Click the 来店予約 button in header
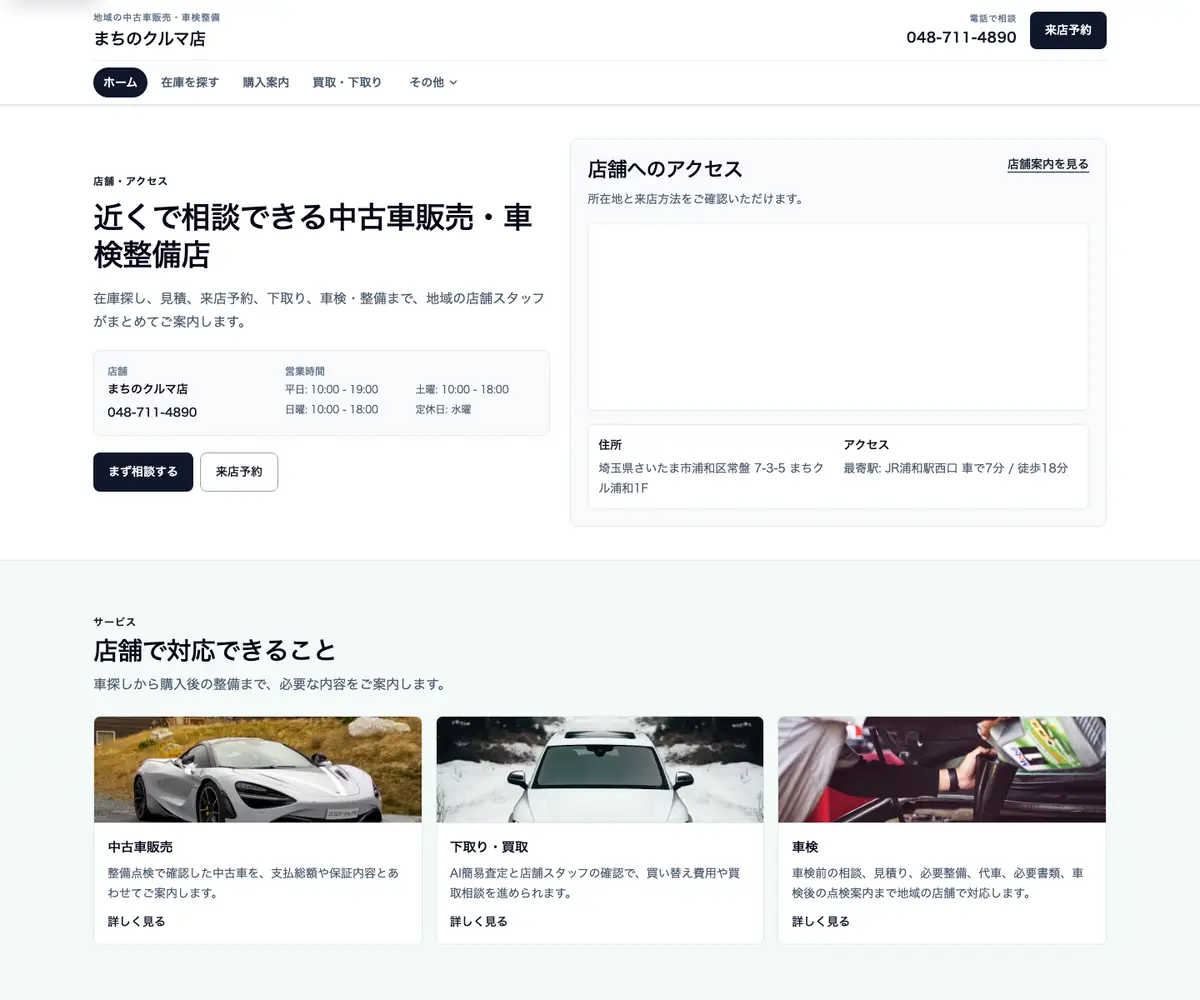Image resolution: width=1200 pixels, height=1000 pixels. tap(1068, 30)
